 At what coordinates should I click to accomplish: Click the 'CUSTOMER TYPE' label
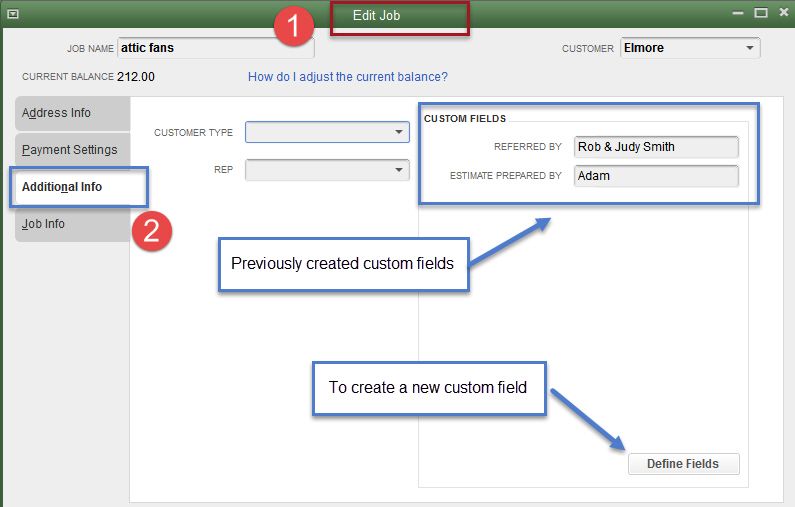pos(193,133)
